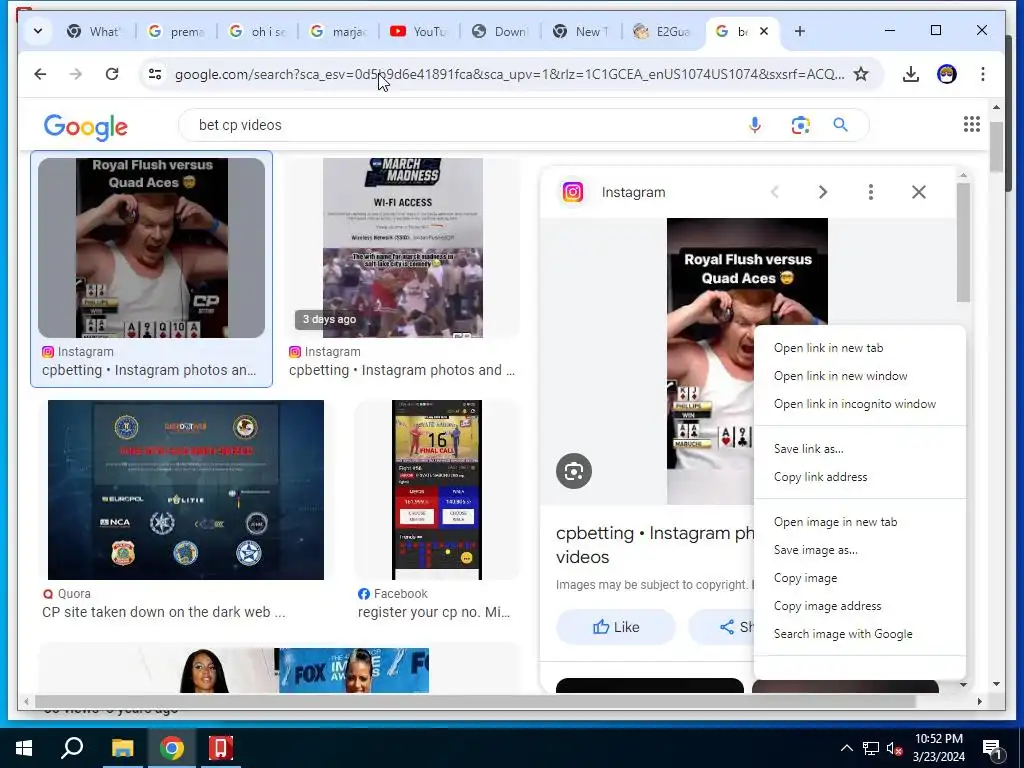1024x768 pixels.
Task: Open preview panel more options dots
Action: [x=871, y=192]
